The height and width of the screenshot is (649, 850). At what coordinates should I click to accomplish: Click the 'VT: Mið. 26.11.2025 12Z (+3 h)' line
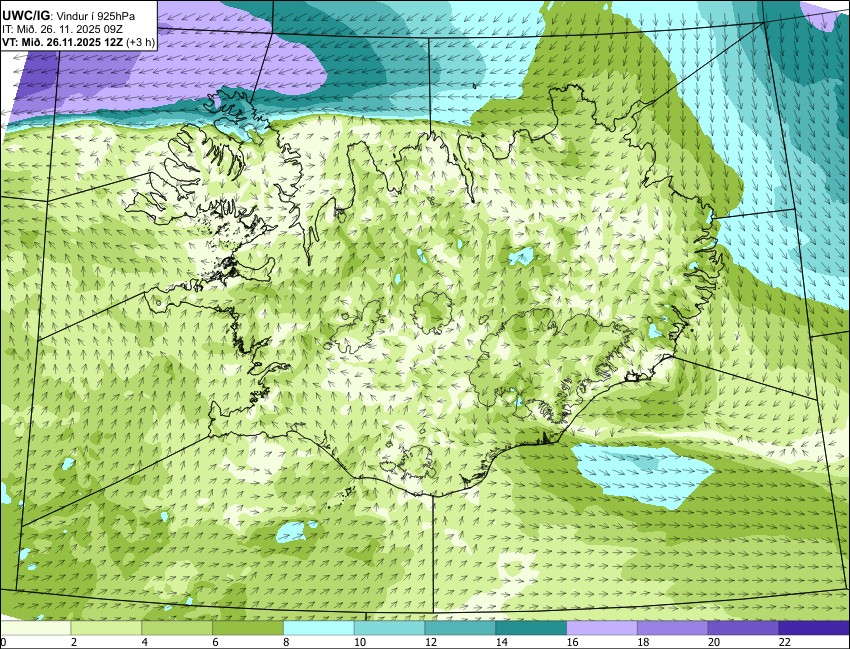point(79,42)
